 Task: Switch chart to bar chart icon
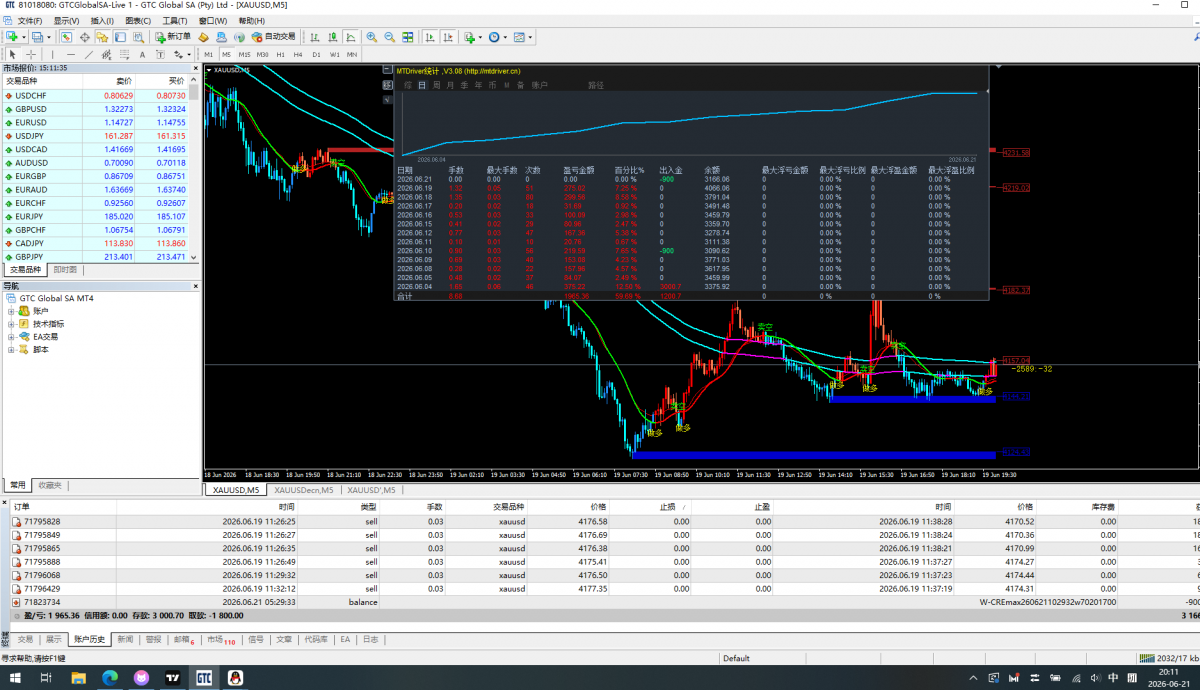[x=313, y=37]
